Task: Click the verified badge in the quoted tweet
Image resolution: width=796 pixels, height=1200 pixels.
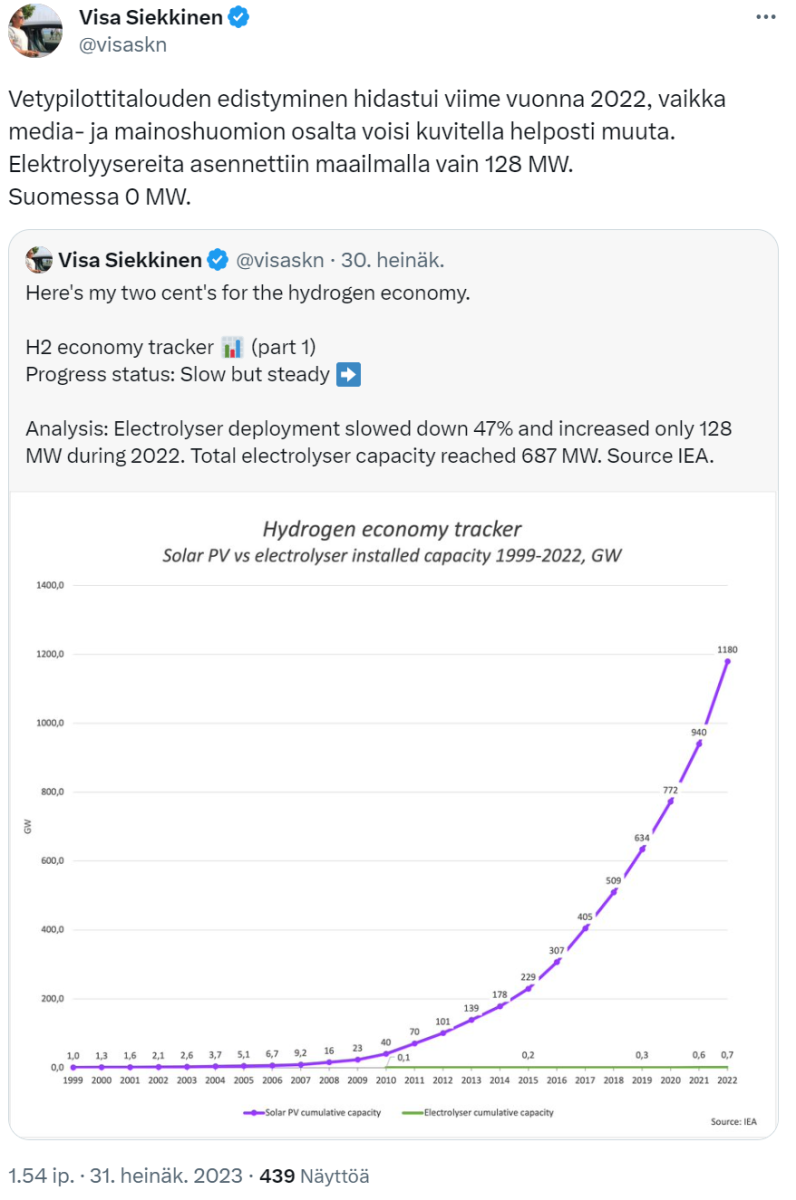Action: [218, 261]
